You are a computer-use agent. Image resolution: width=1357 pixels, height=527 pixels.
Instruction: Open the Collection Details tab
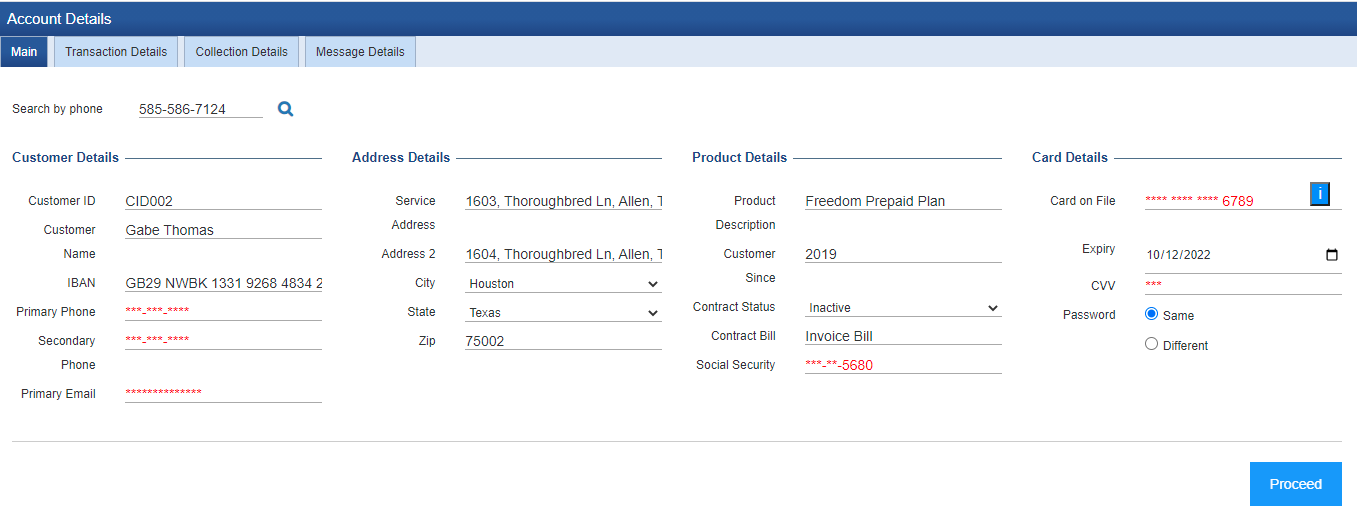click(x=241, y=52)
